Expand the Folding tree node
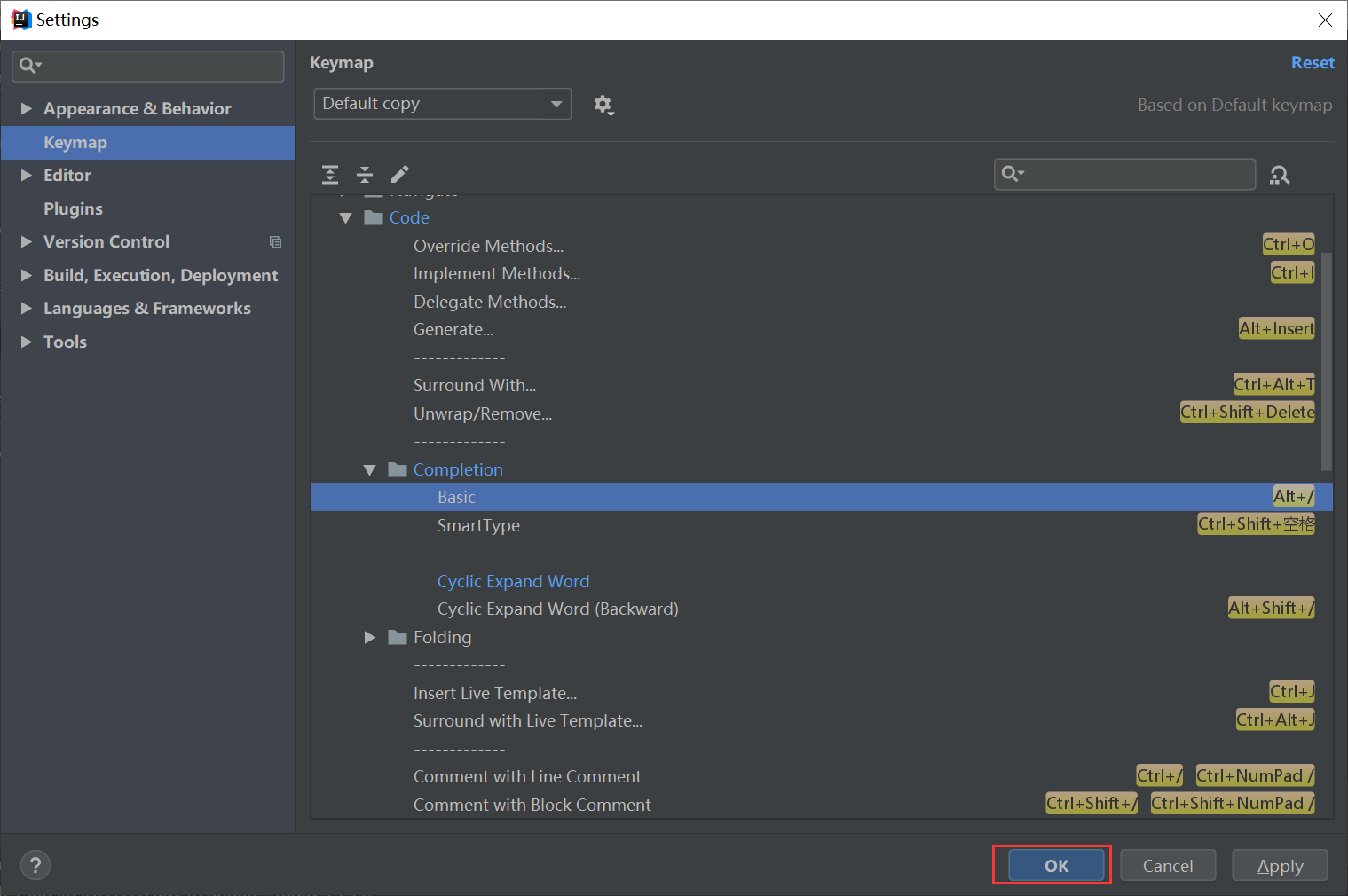Viewport: 1348px width, 896px height. (369, 637)
